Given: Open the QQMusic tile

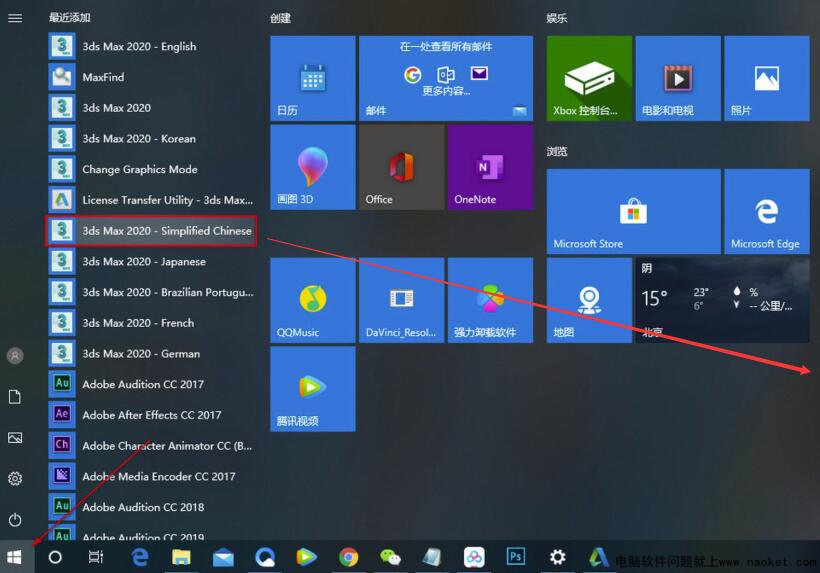Looking at the screenshot, I should pyautogui.click(x=313, y=300).
